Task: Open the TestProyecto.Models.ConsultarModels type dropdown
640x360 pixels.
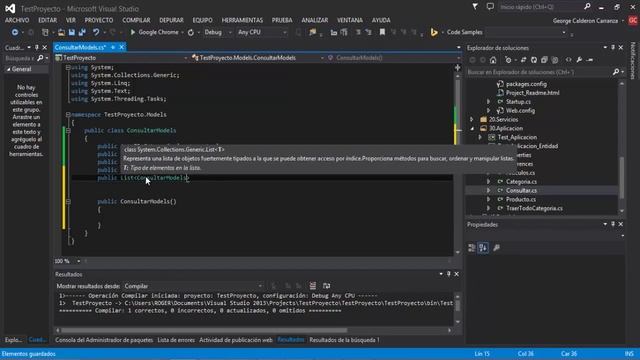Action: click(322, 58)
